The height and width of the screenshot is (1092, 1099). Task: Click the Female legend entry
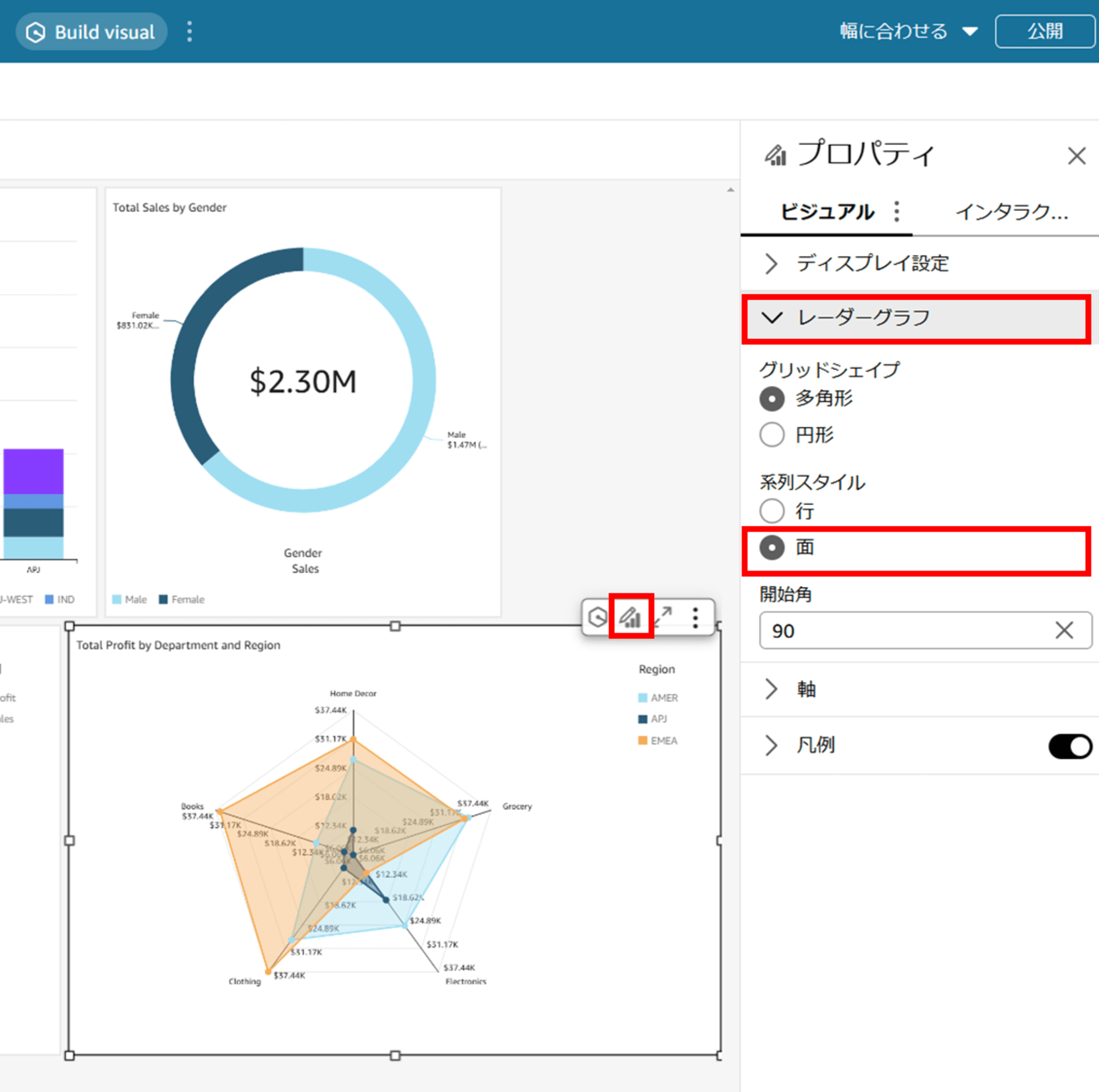coord(182,599)
